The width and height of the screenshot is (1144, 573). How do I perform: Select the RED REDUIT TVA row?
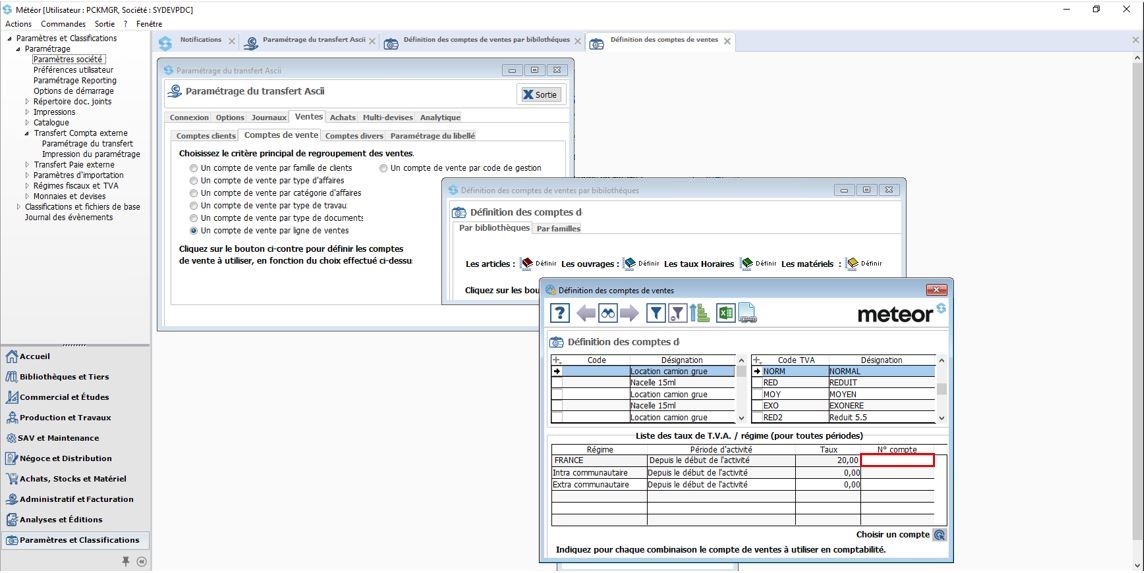coord(843,382)
